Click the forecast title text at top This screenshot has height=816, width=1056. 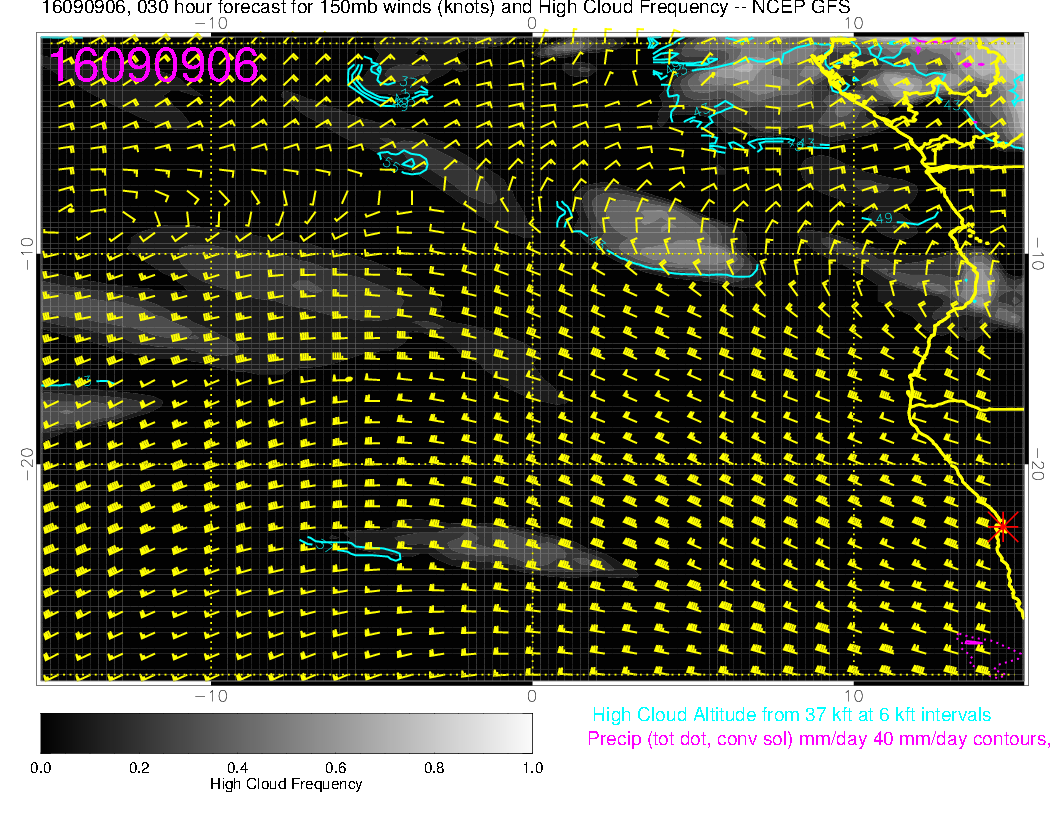click(446, 8)
